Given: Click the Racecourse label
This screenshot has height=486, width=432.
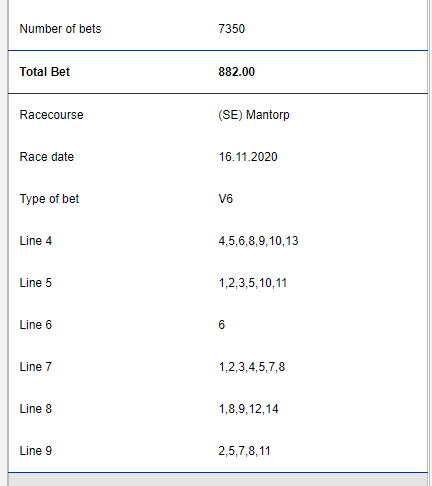Looking at the screenshot, I should pyautogui.click(x=51, y=115).
